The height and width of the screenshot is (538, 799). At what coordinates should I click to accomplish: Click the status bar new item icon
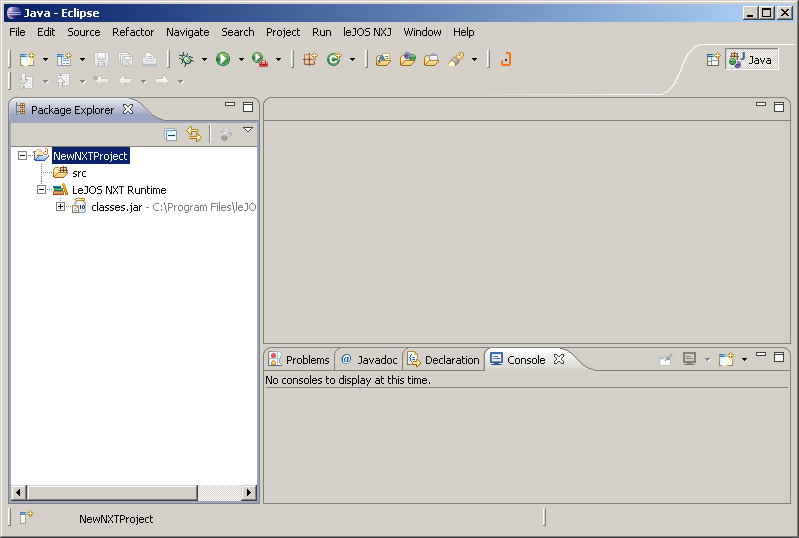click(x=26, y=517)
